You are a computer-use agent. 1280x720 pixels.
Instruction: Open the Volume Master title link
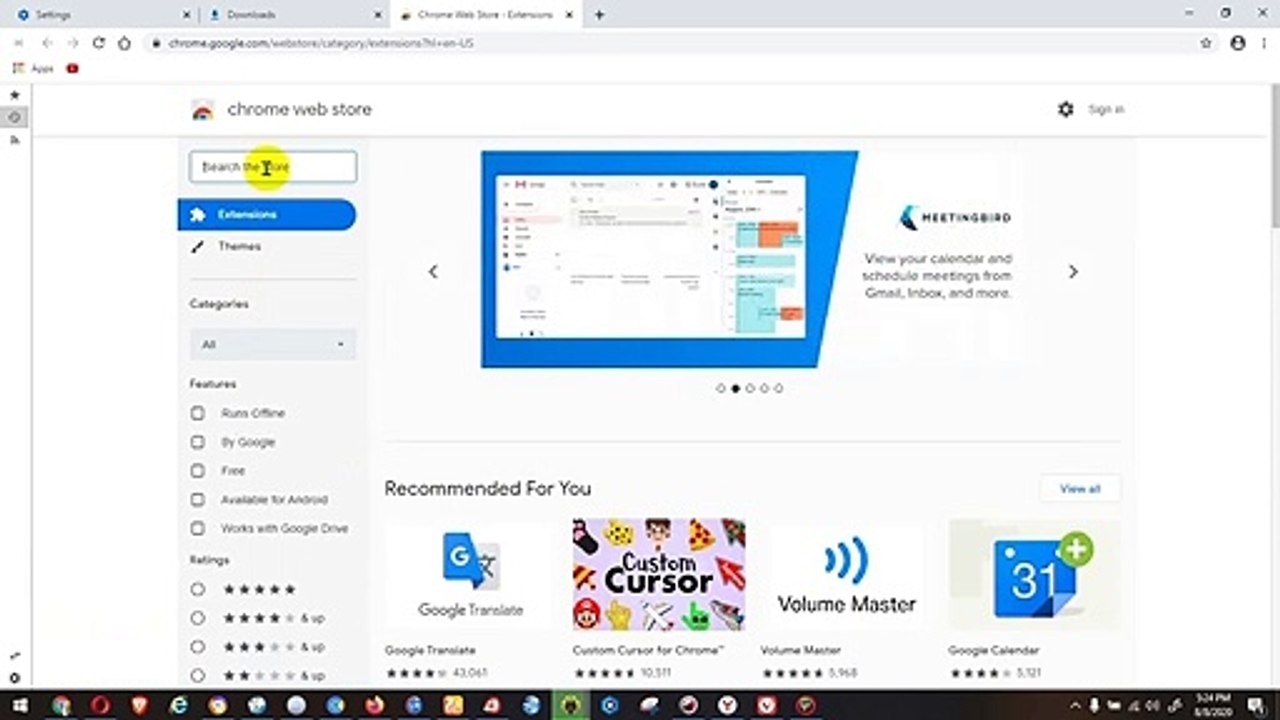click(801, 650)
